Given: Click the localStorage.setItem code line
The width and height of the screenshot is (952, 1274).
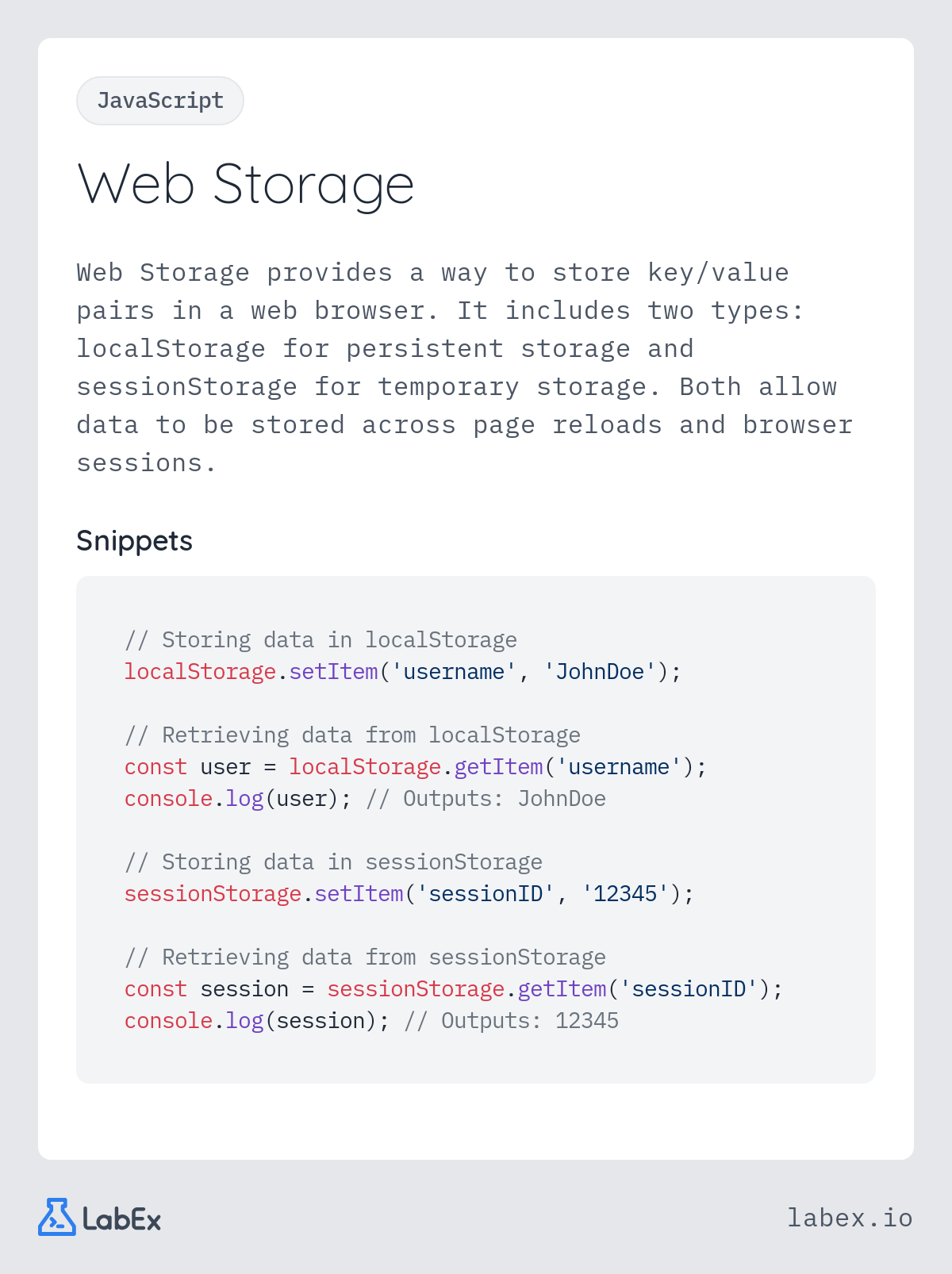Looking at the screenshot, I should [403, 672].
